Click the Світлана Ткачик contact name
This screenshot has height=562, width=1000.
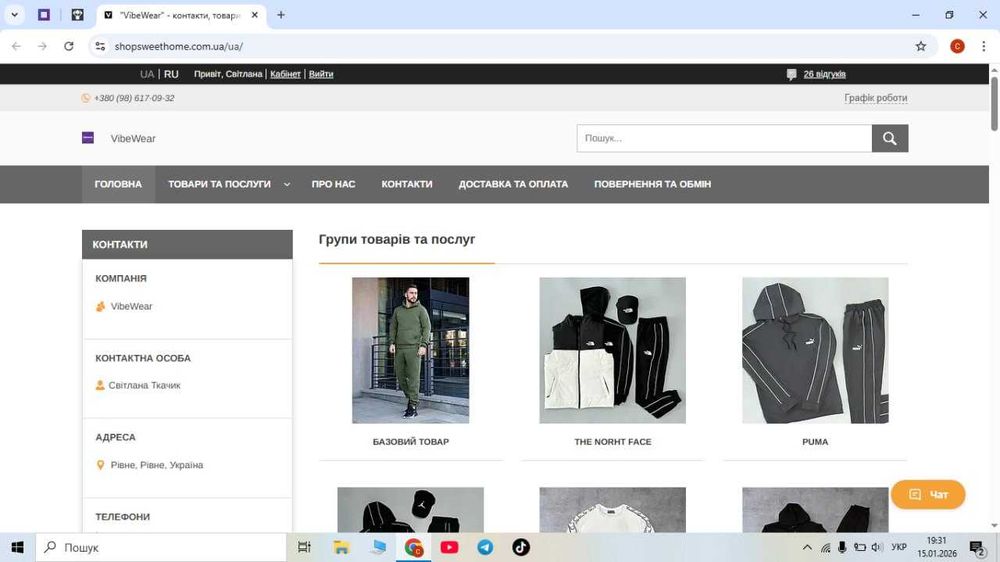point(144,385)
